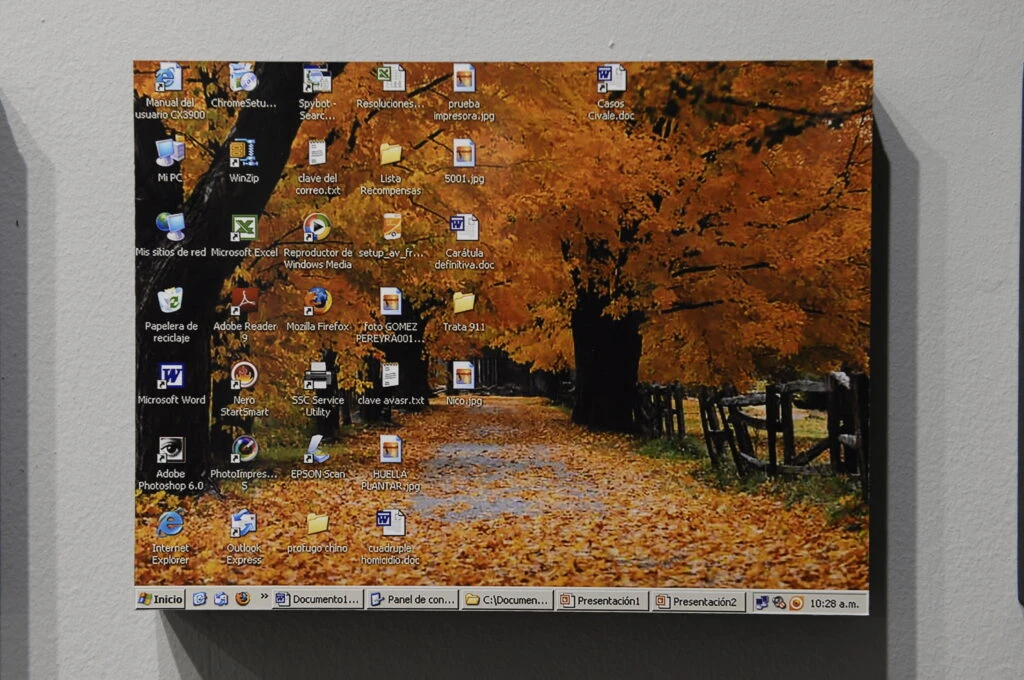
Task: Click the EPSON Scan shortcut
Action: 318,450
